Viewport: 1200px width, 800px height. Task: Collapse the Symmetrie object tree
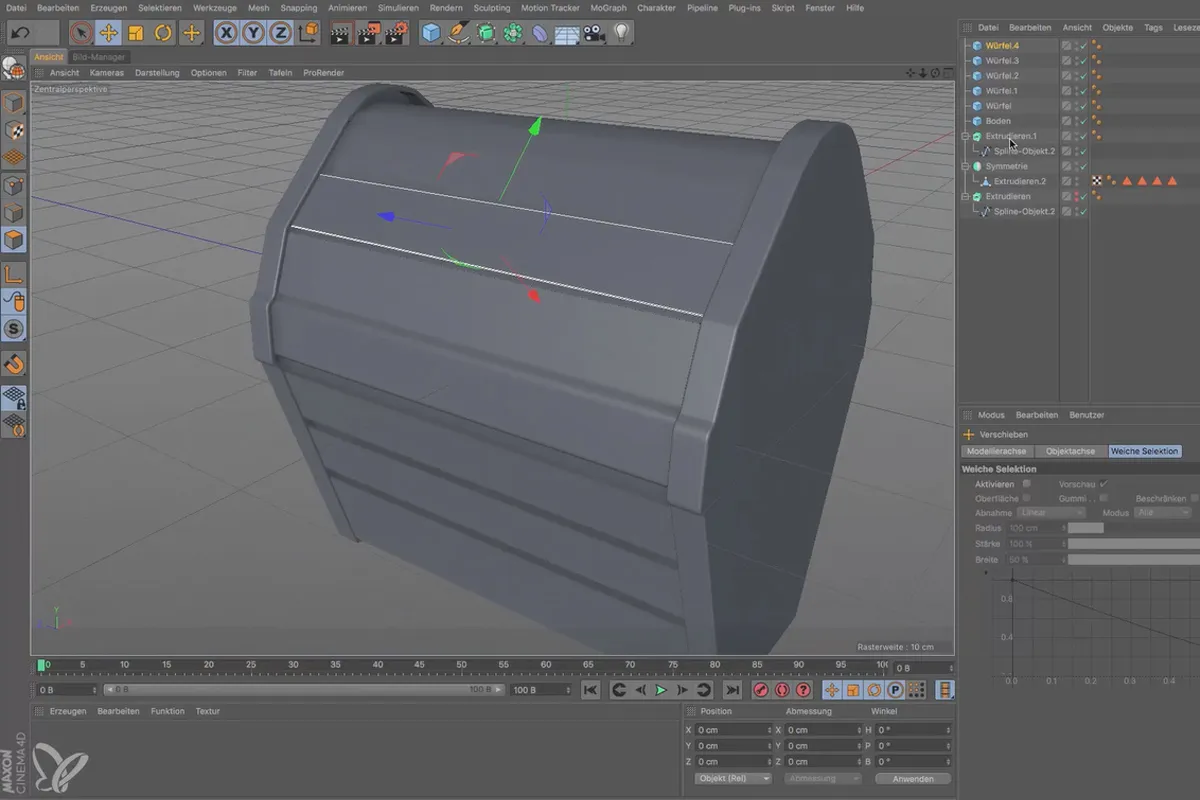pyautogui.click(x=965, y=166)
